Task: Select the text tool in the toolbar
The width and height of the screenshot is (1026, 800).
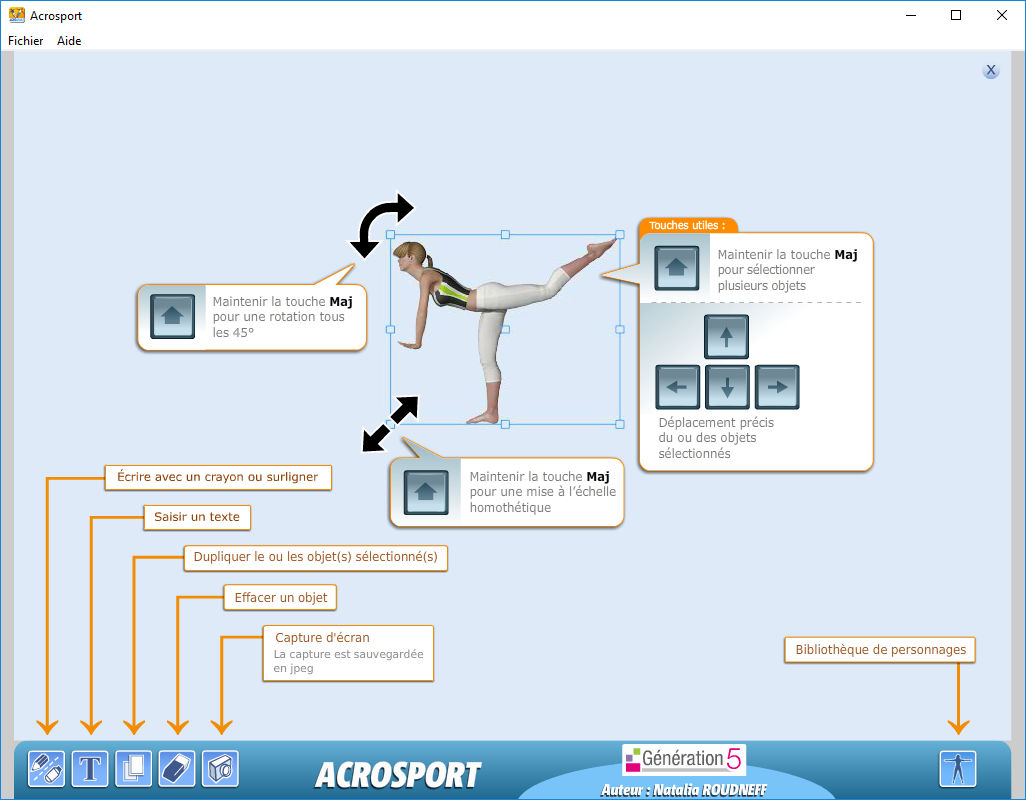Action: (x=89, y=768)
